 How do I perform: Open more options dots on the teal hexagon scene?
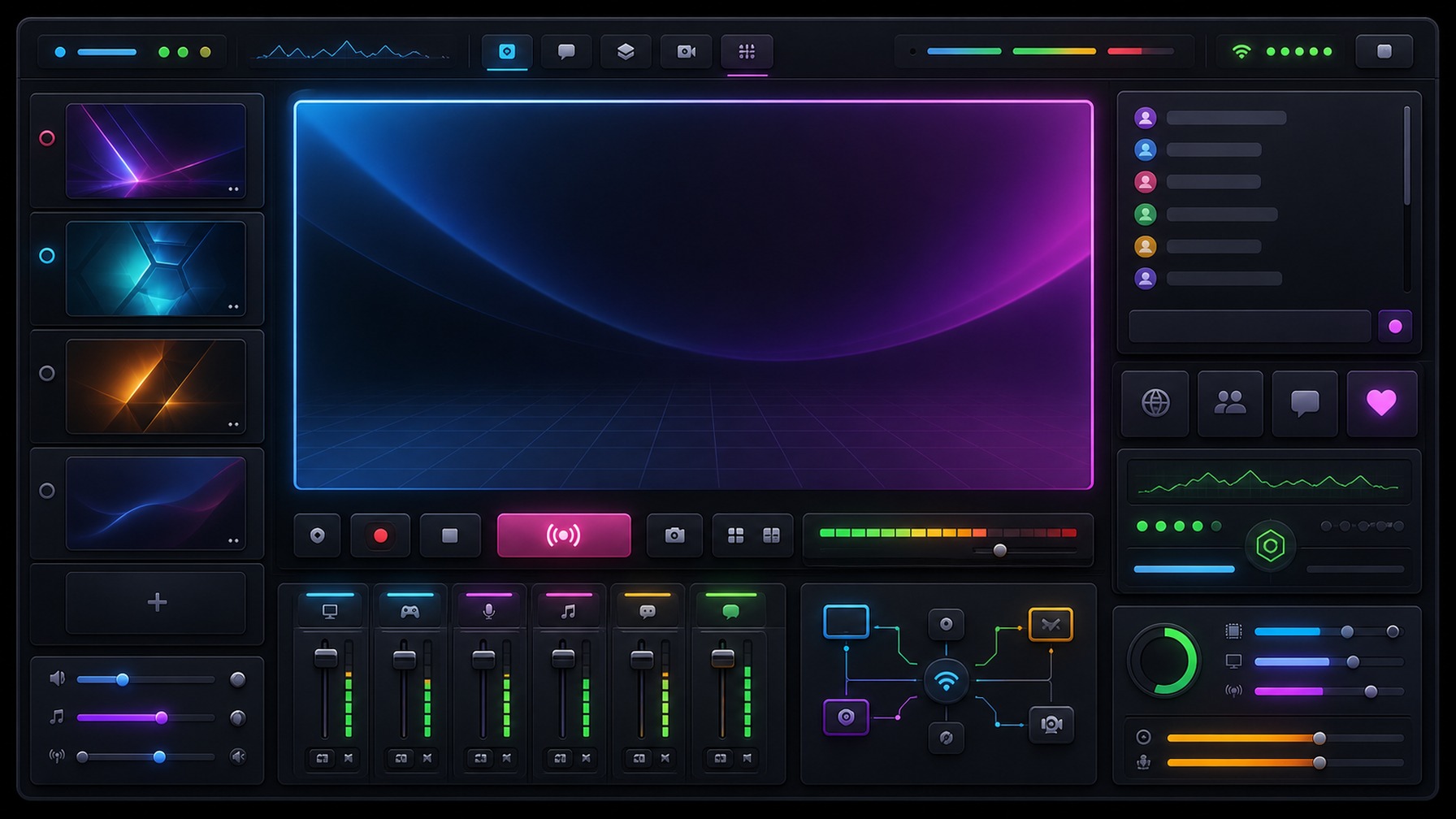(233, 307)
